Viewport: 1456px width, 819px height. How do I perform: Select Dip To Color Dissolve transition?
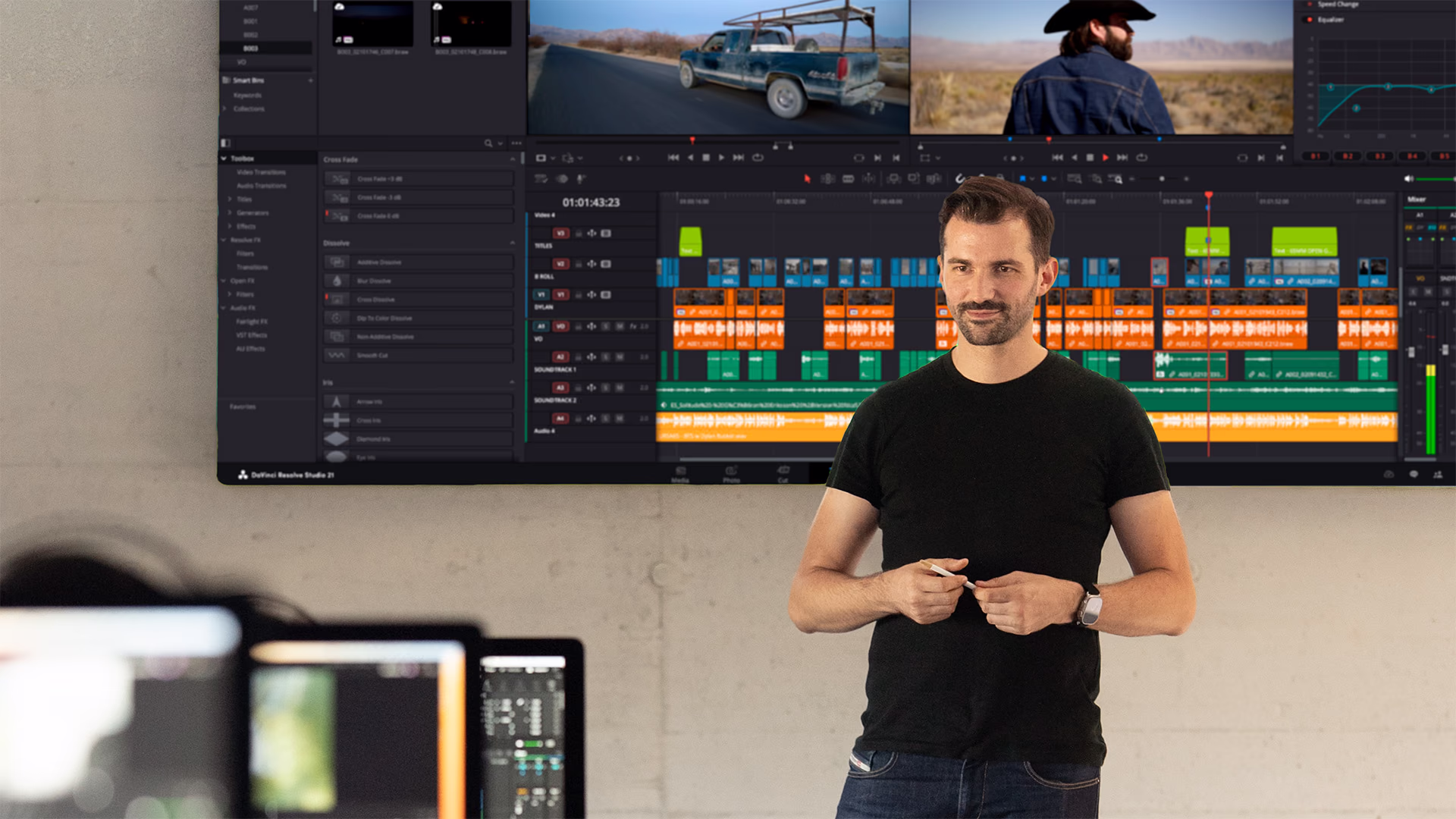[419, 318]
